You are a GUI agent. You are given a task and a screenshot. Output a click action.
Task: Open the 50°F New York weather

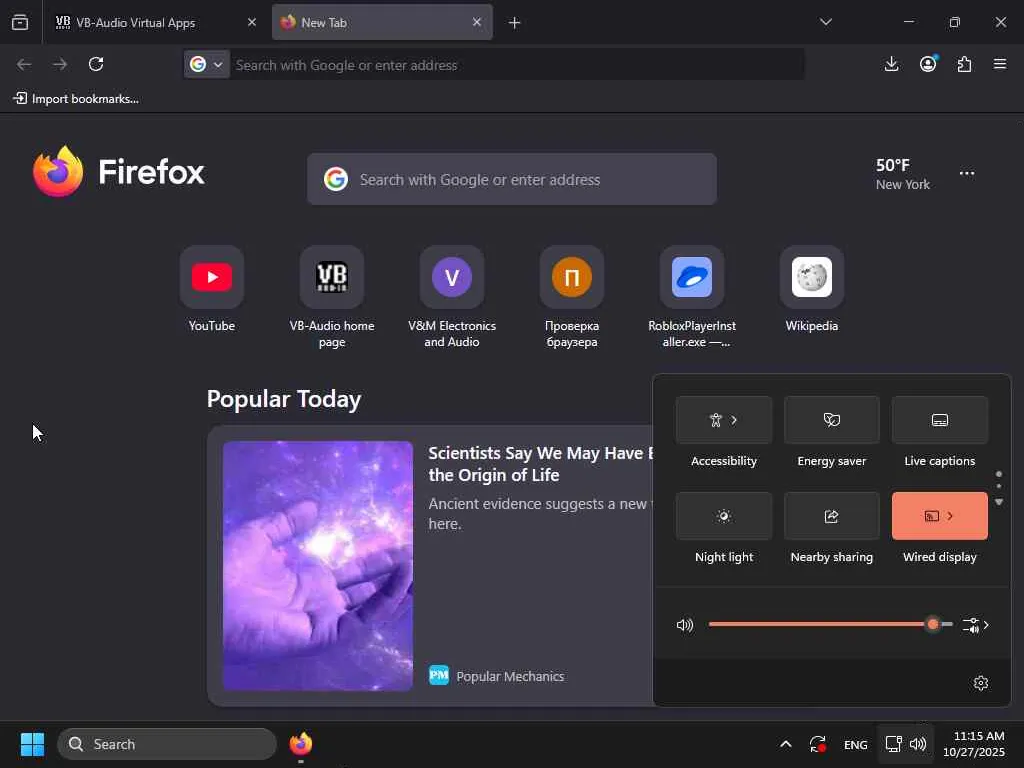click(903, 174)
